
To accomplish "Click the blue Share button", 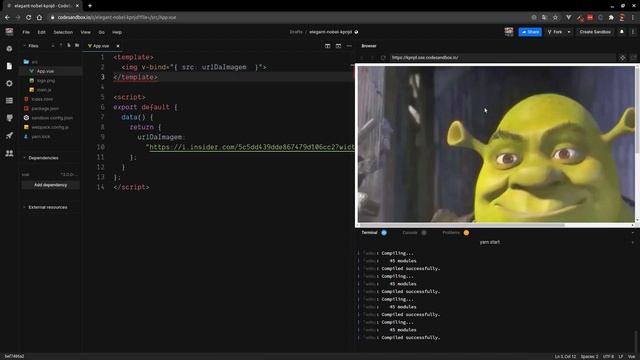I will [x=530, y=32].
